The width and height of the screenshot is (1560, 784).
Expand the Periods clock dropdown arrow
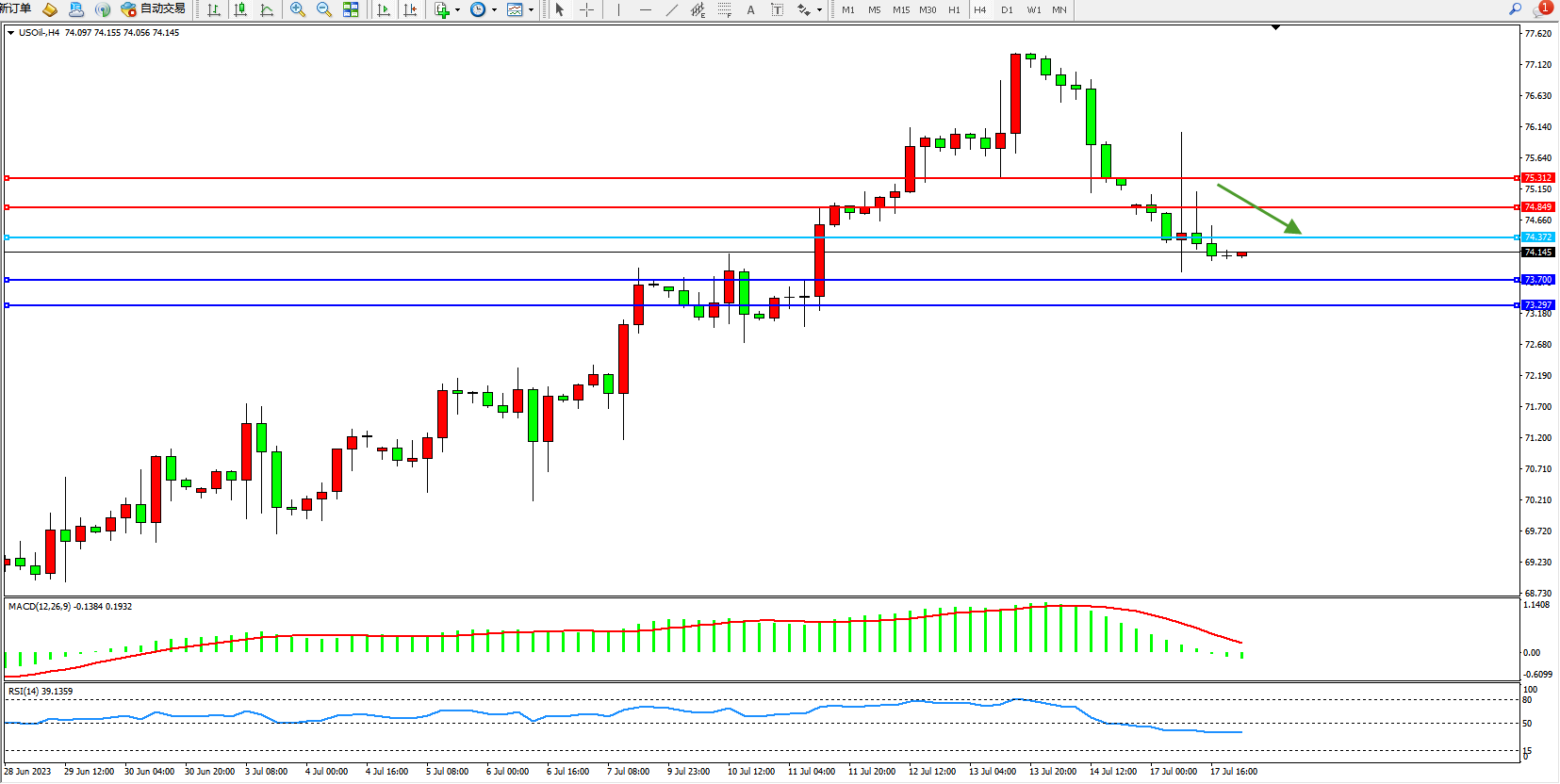[x=494, y=10]
